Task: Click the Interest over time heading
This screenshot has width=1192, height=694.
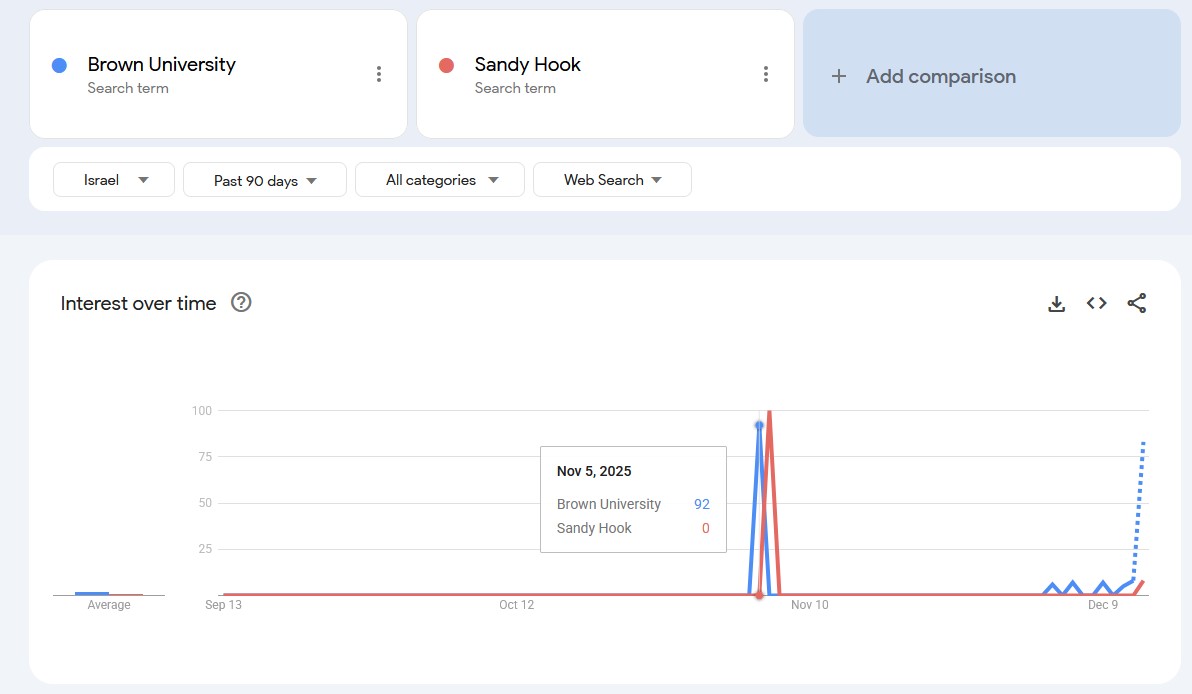Action: (x=138, y=303)
